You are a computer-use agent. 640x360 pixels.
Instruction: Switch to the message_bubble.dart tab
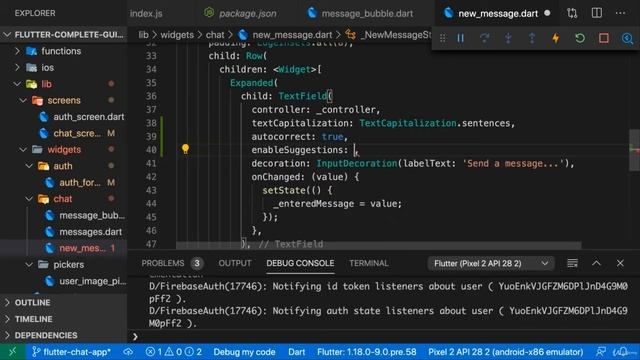[x=361, y=13]
